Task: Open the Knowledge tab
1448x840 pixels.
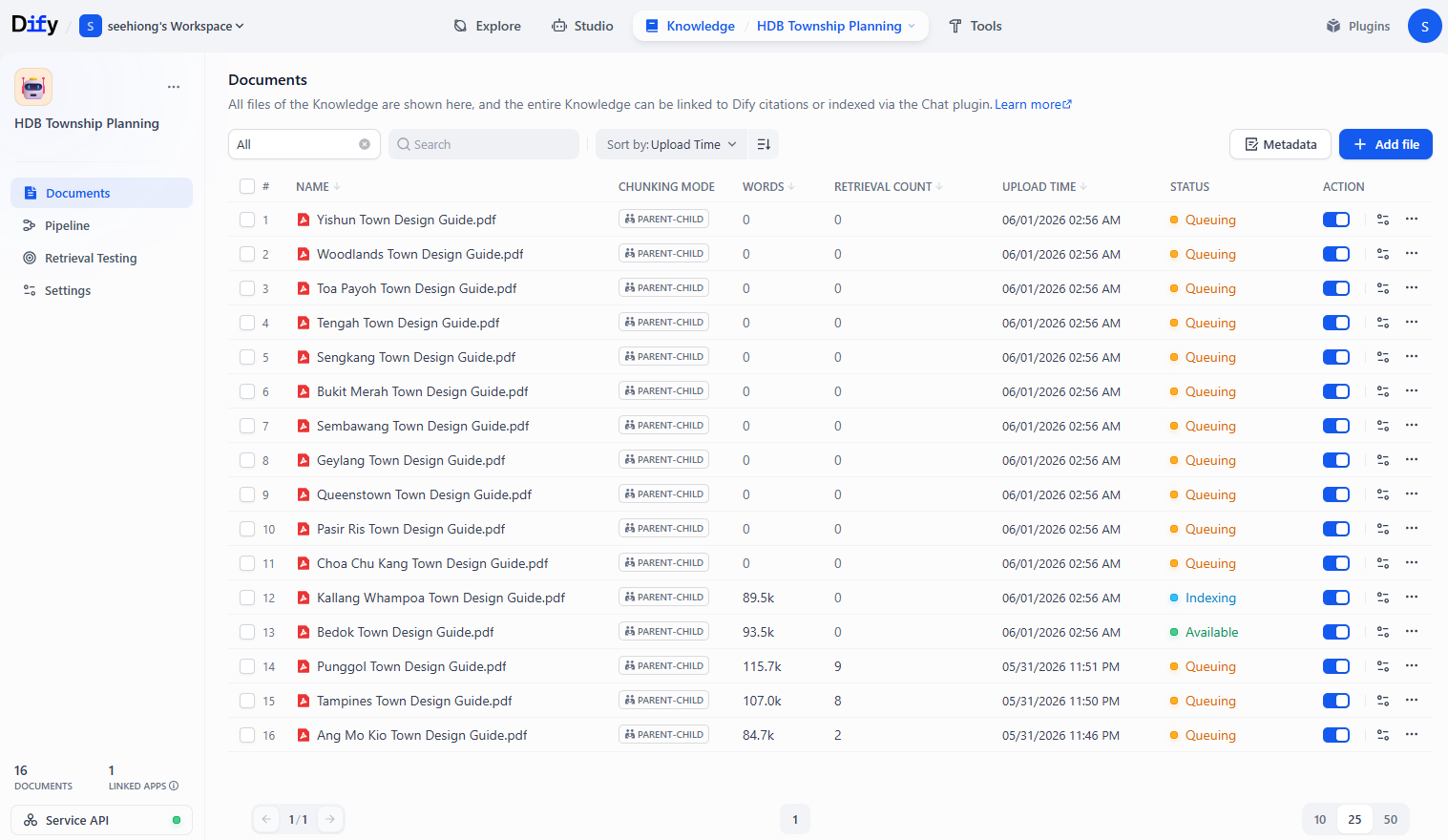Action: (x=691, y=26)
